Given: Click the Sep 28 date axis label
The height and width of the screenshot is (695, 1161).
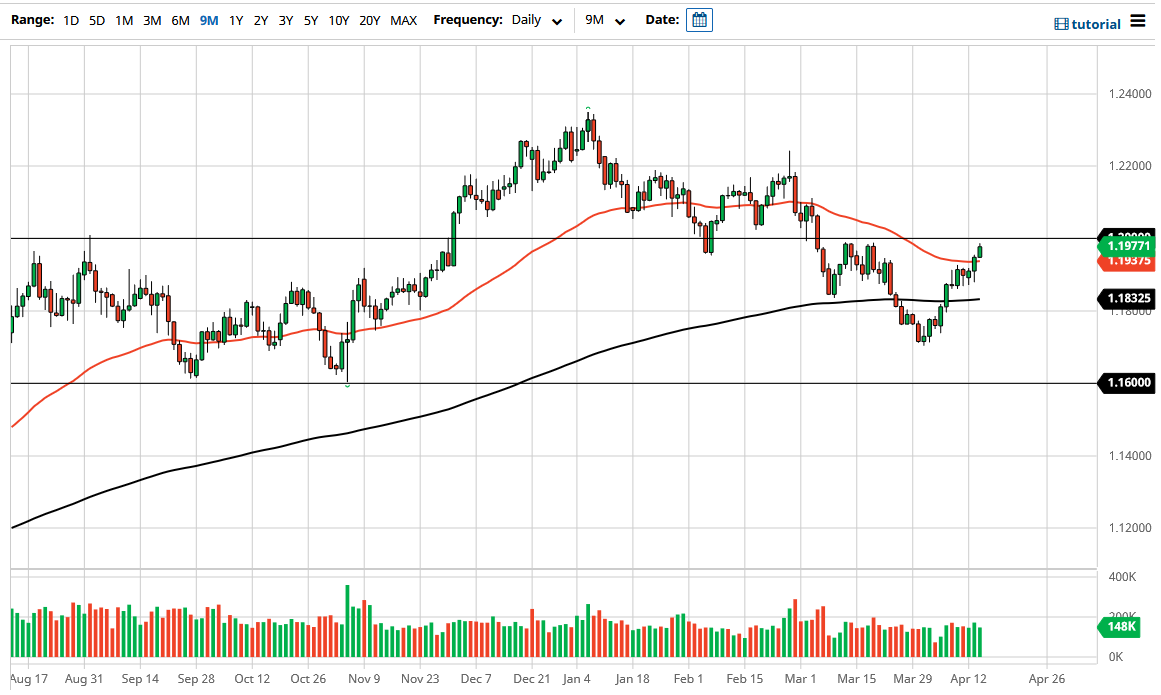Looking at the screenshot, I should point(196,679).
